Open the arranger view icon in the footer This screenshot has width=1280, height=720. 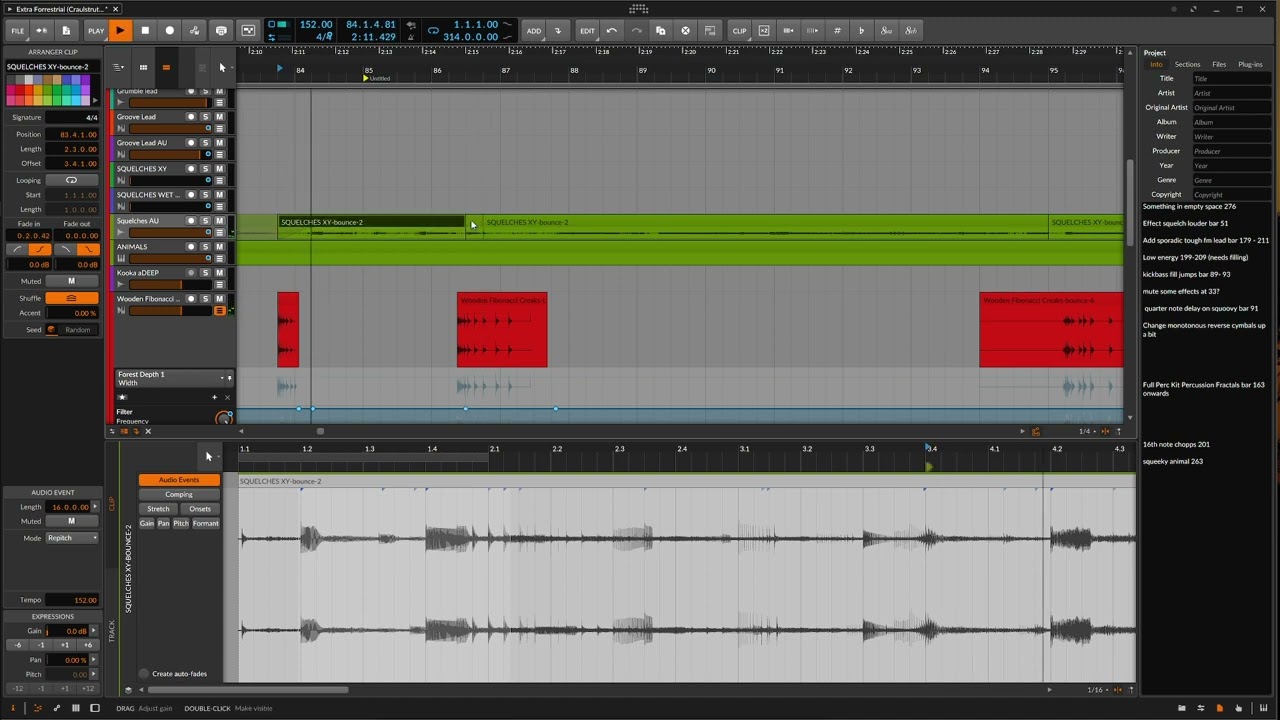point(38,708)
